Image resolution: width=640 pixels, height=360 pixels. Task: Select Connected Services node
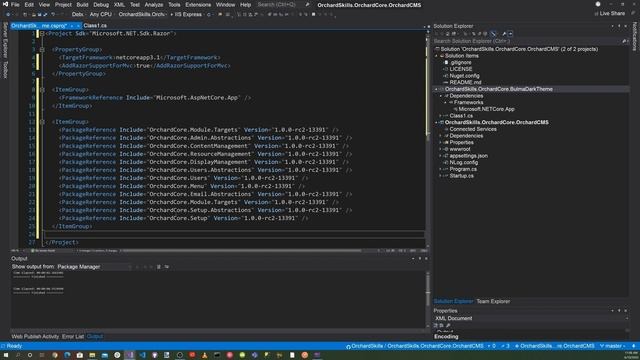473,129
